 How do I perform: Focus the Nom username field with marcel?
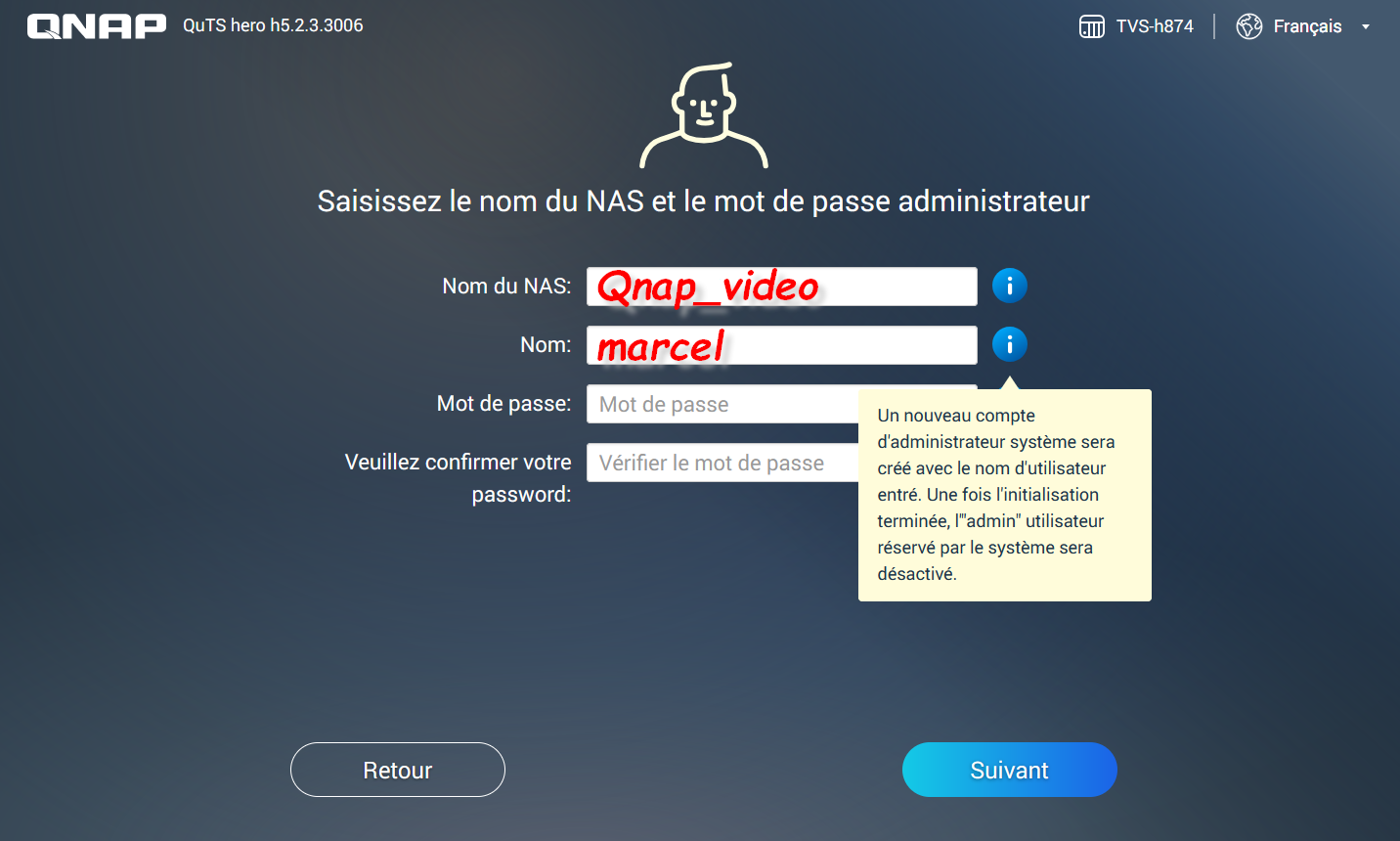781,345
